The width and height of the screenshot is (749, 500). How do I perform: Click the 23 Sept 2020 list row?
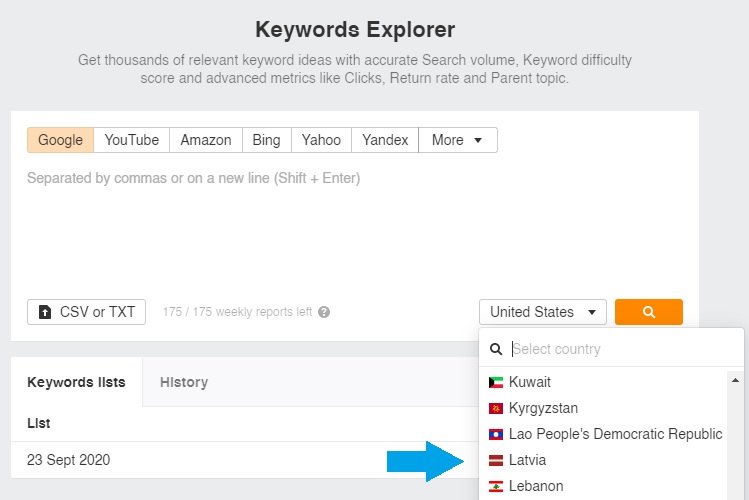245,460
